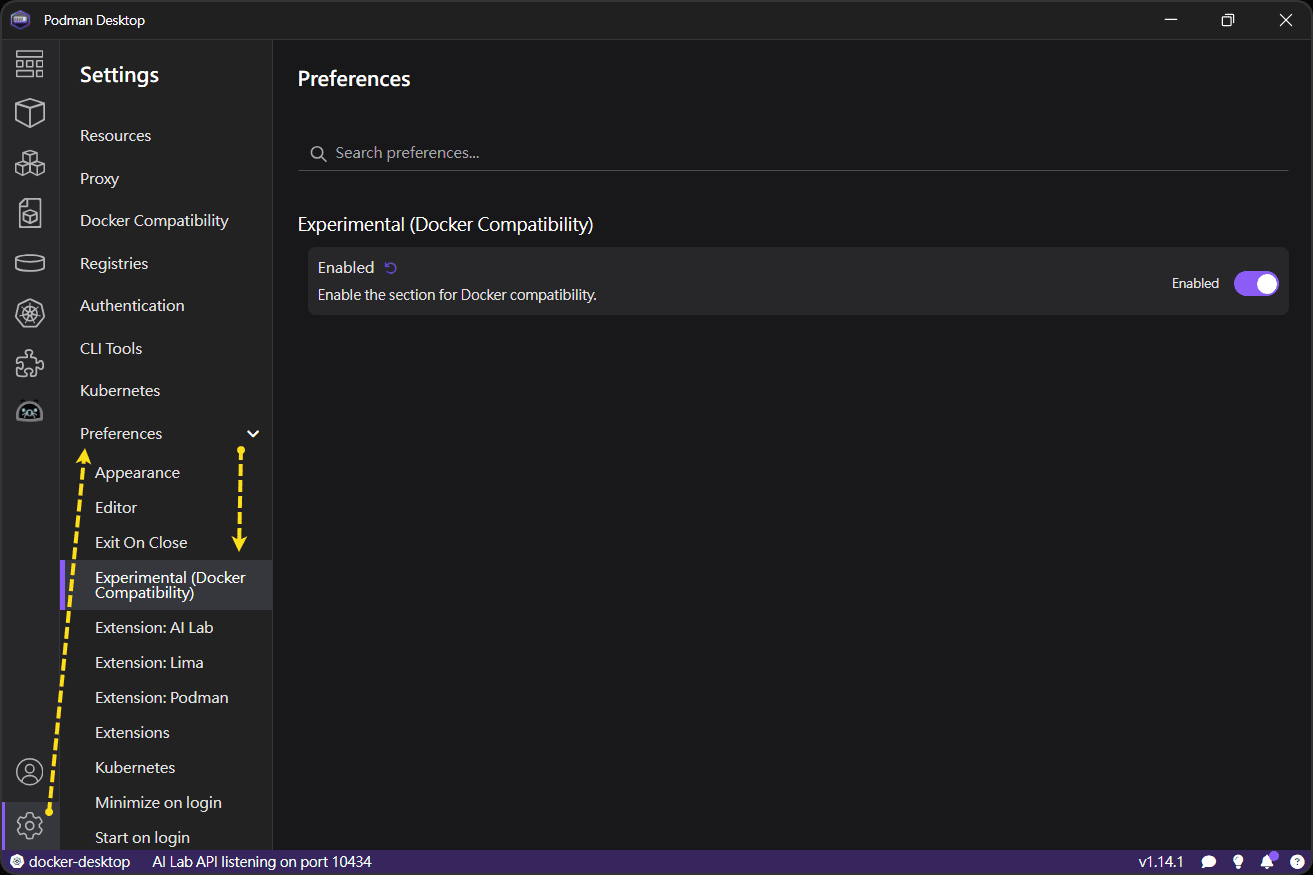Select Exit On Close preferences
1313x875 pixels.
(141, 543)
